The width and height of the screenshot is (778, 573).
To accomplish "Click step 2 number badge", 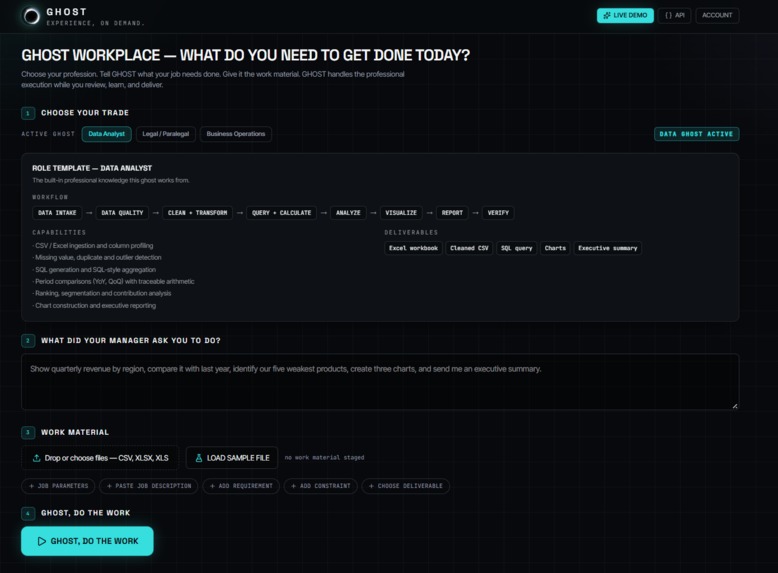I will tap(28, 341).
